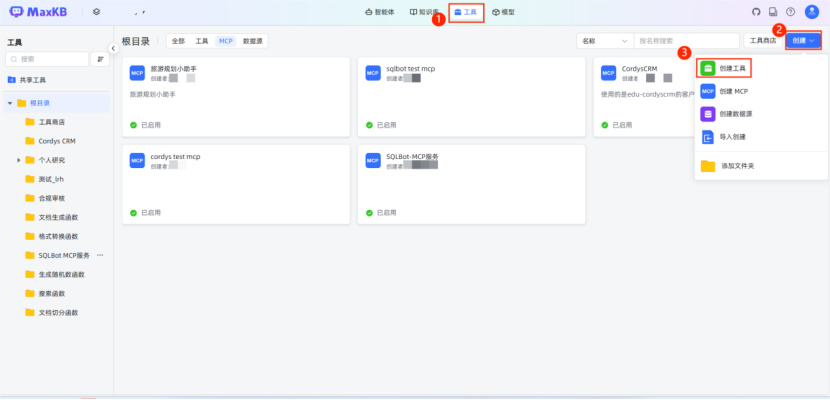Screen dimensions: 830x400
Task: Open the workspace layers icon in header
Action: pyautogui.click(x=96, y=12)
